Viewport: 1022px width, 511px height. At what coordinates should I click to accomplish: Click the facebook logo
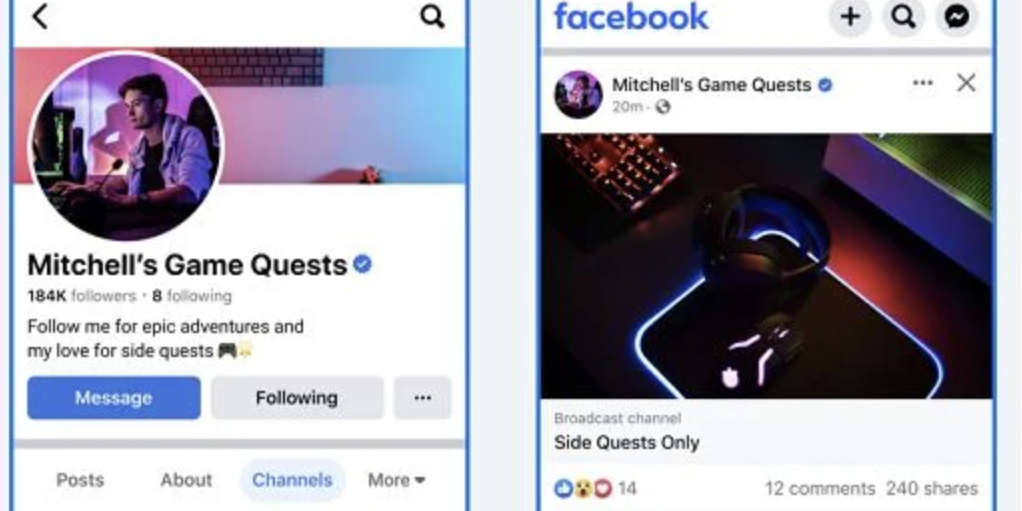(x=631, y=16)
